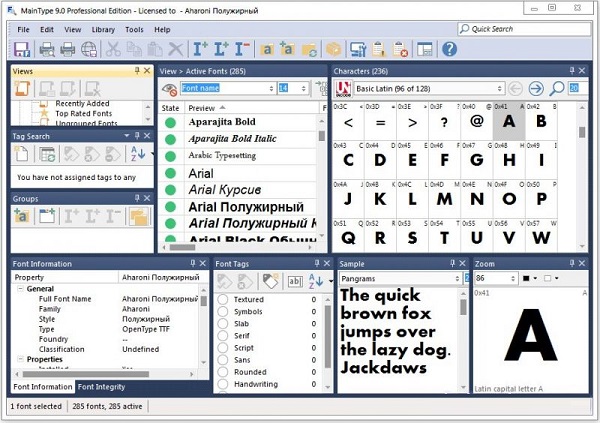Click the Paste clipboard icon
Viewport: 600px width, 423px height.
[155, 49]
